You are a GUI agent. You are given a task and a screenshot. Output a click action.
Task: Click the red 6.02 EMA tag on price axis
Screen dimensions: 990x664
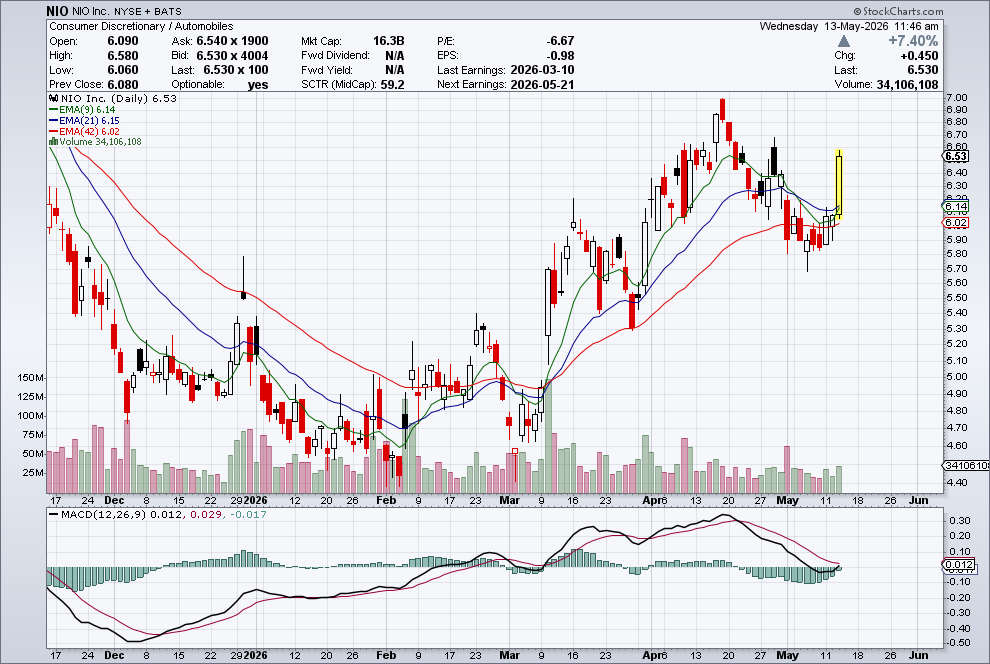(x=955, y=222)
